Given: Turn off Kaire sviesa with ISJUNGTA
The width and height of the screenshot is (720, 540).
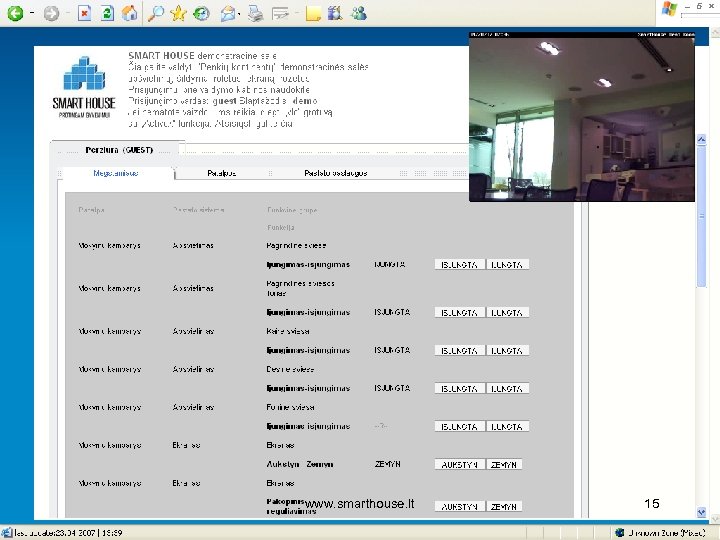Looking at the screenshot, I should [459, 351].
